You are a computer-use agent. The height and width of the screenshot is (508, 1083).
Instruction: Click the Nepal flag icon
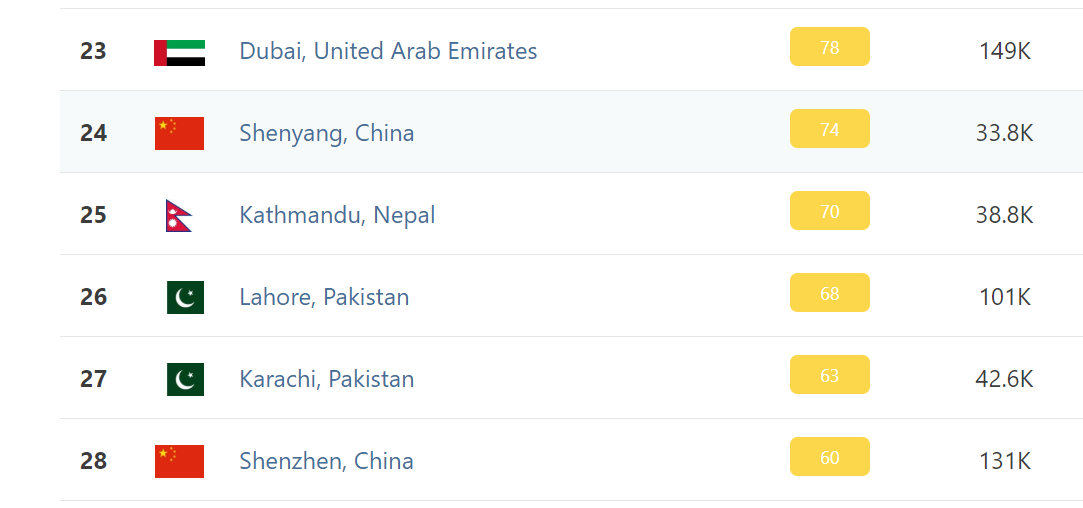(x=178, y=216)
